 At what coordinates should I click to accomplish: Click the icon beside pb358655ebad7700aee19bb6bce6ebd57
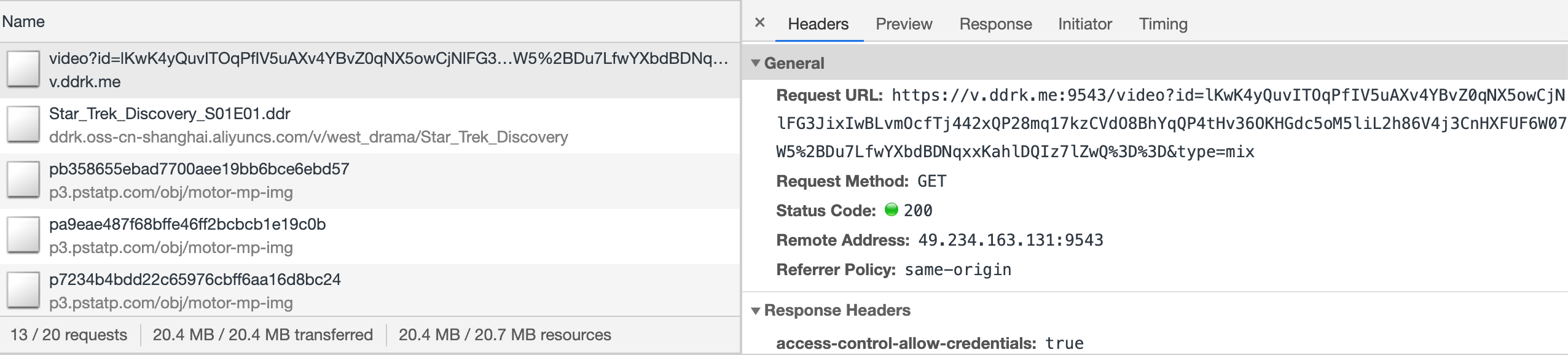23,180
